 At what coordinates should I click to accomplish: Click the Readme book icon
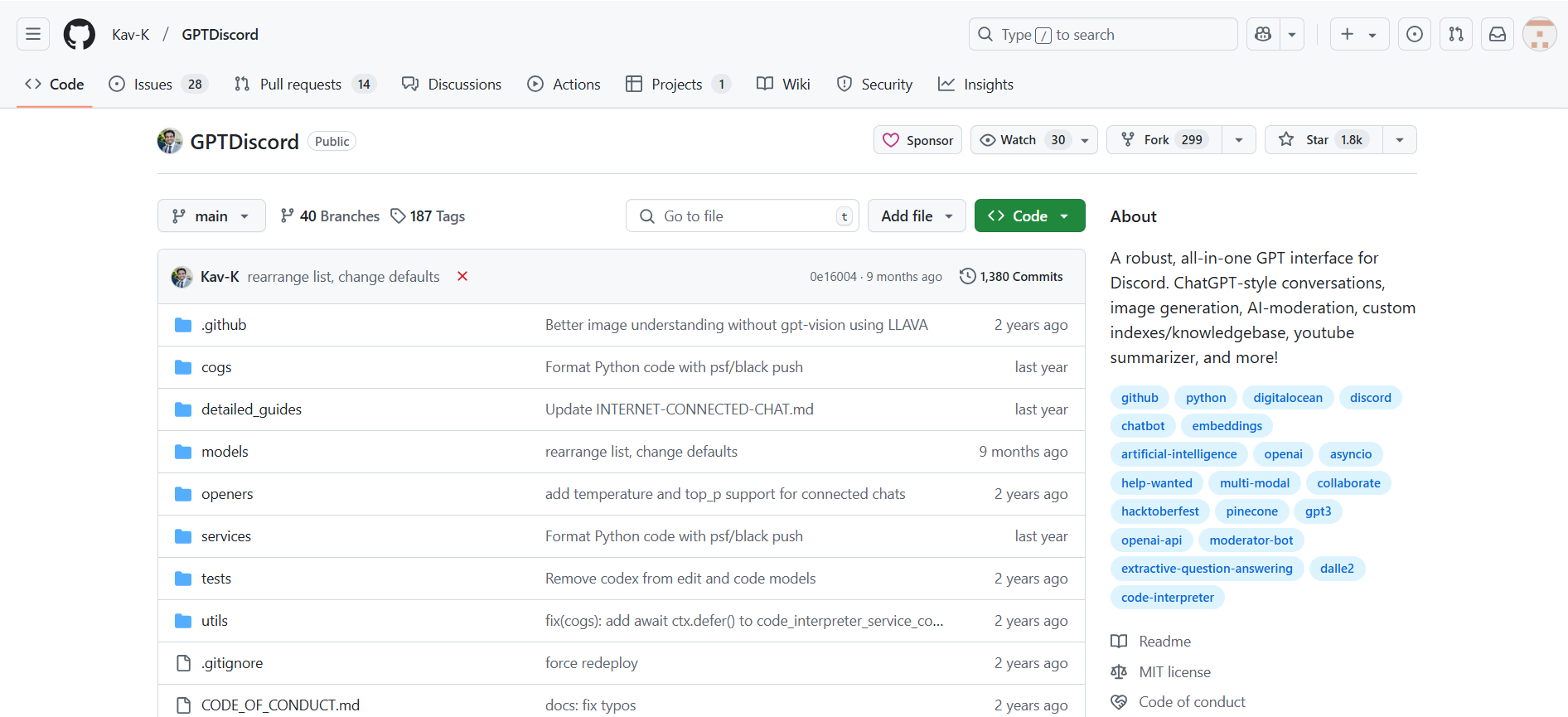click(x=1119, y=641)
